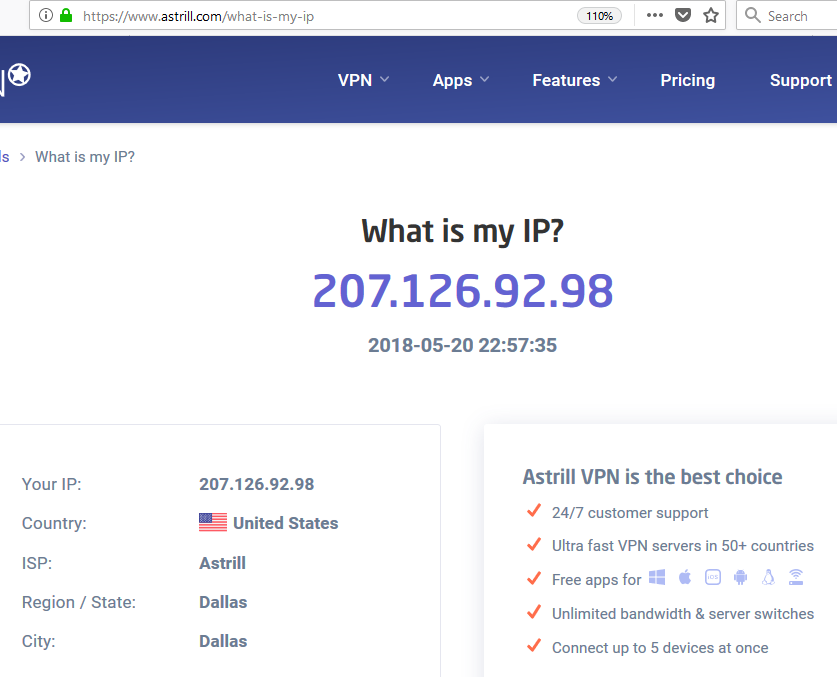Screen dimensions: 837x677
Task: Click the large 207.126.92.98 IP address
Action: (x=463, y=290)
